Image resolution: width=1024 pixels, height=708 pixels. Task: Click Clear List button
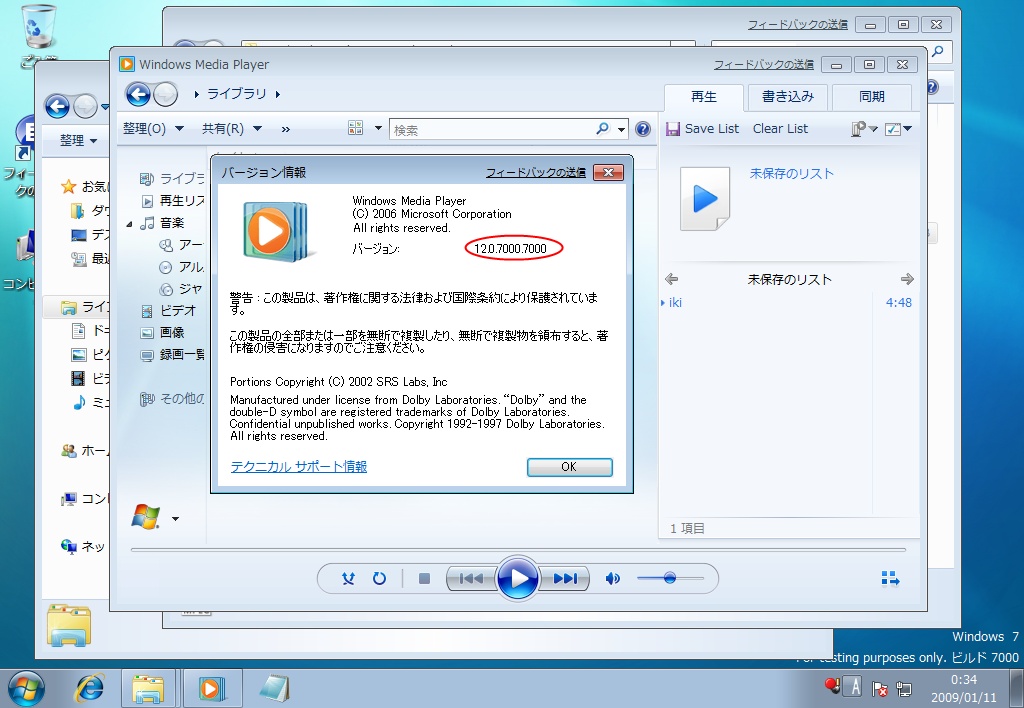point(780,129)
